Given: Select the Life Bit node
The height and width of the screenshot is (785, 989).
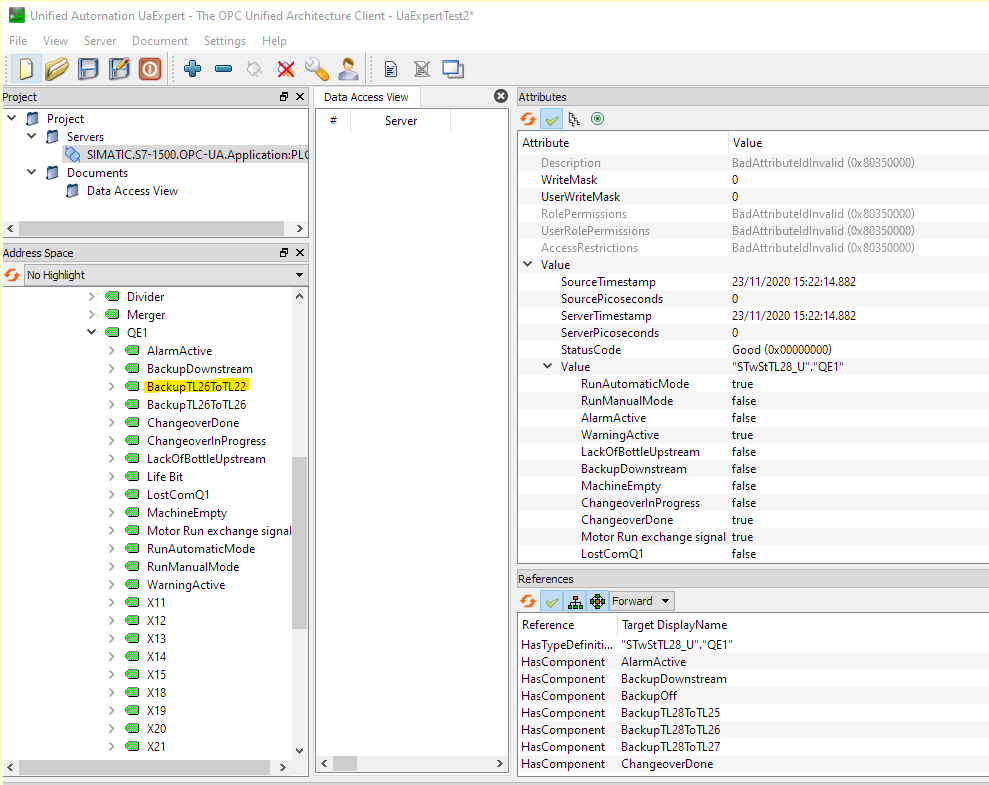Looking at the screenshot, I should pyautogui.click(x=165, y=477).
